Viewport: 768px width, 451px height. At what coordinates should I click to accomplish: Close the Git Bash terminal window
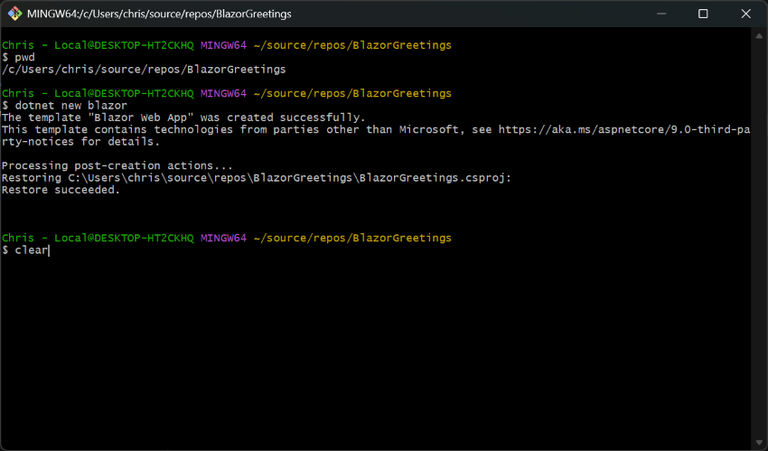point(747,14)
